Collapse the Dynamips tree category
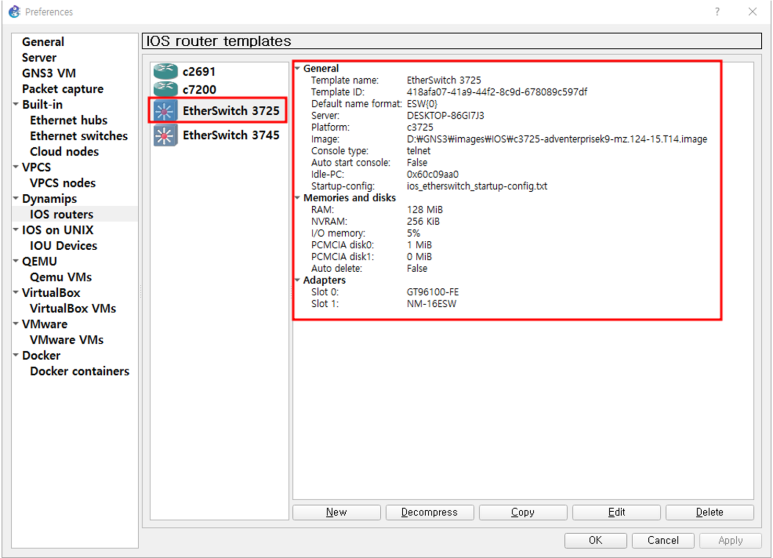This screenshot has width=773, height=558. 15,199
